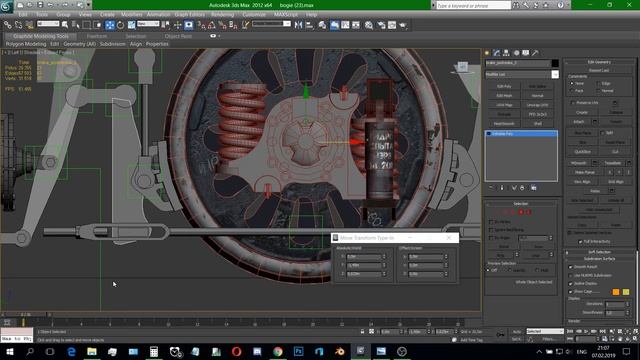Viewport: 640px width, 360px height.
Task: Click the Repeat Last button
Action: pyautogui.click(x=599, y=71)
